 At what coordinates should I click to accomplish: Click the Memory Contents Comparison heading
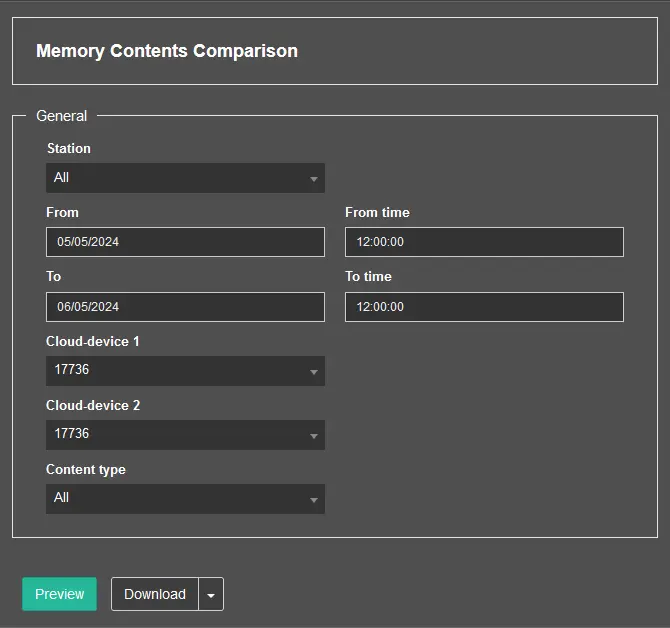pyautogui.click(x=167, y=51)
